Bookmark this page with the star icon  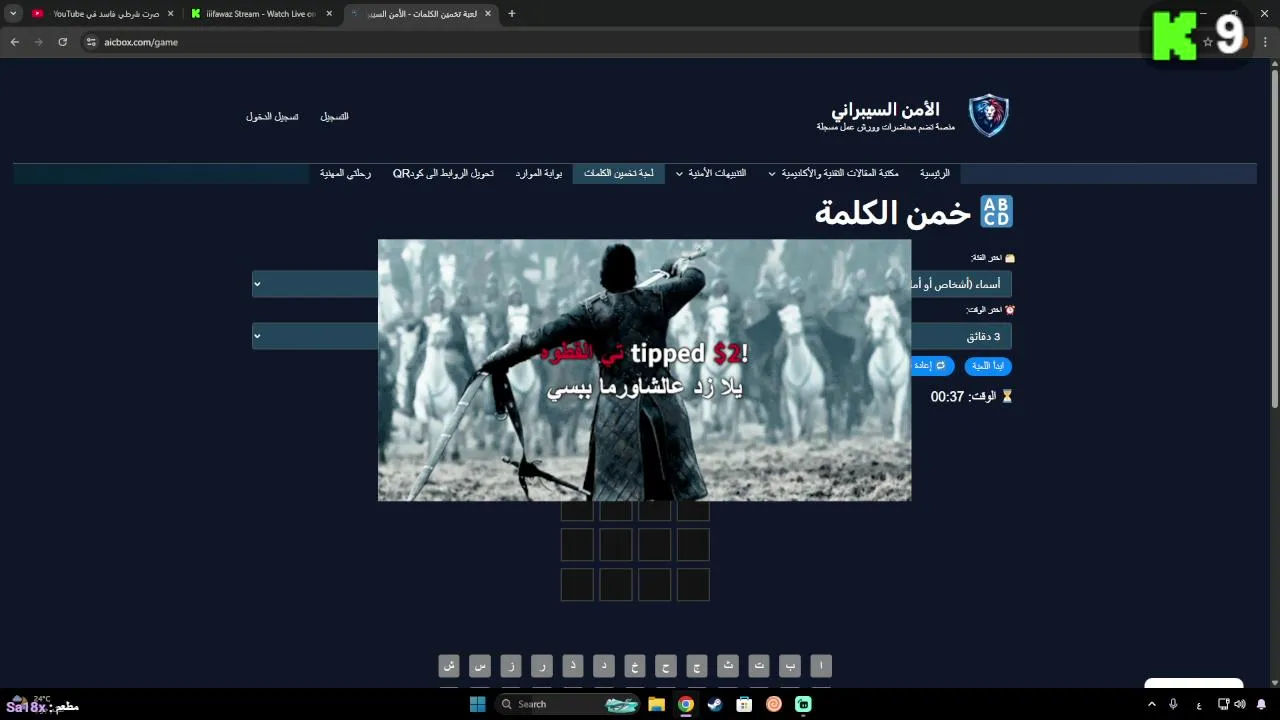(1208, 42)
